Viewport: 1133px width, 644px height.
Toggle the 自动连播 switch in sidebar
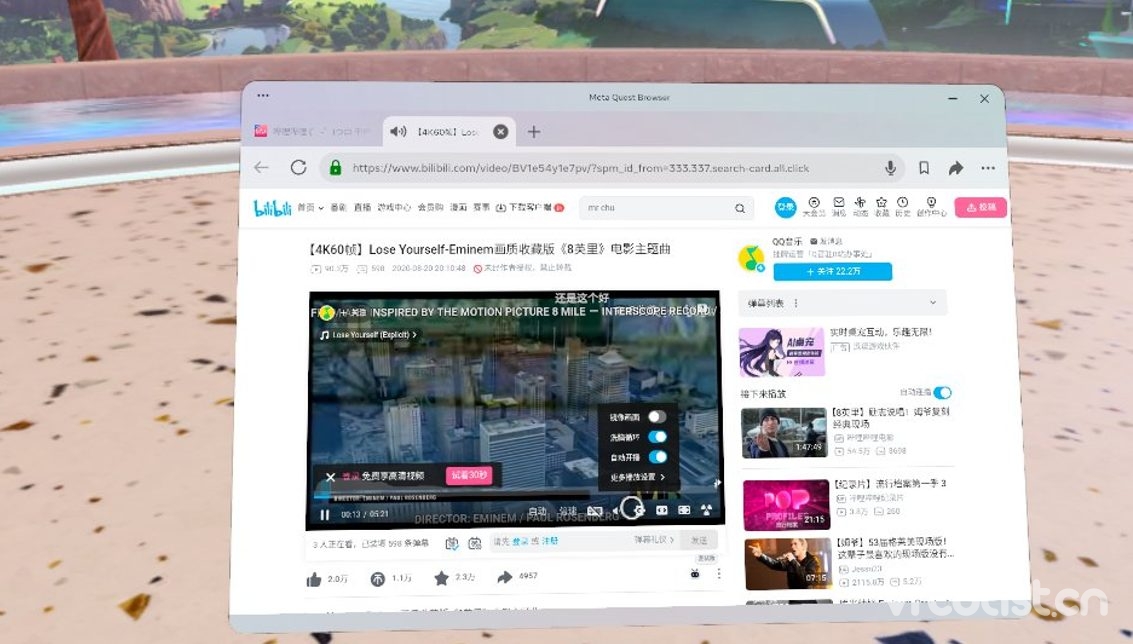942,392
